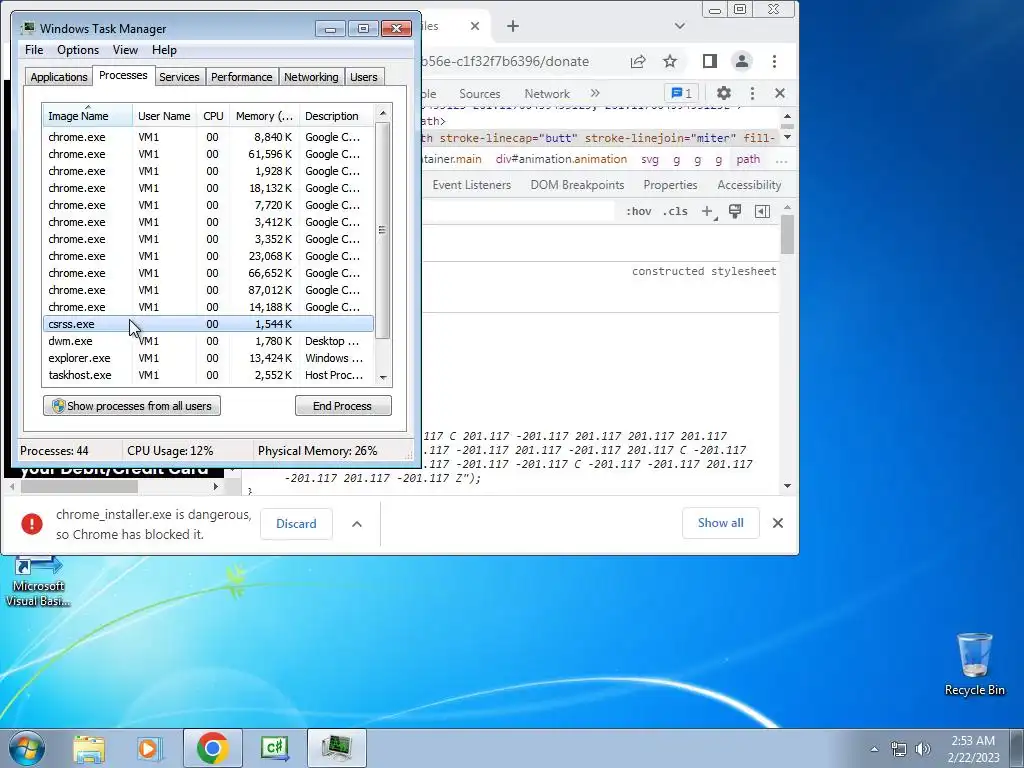Open DOM Breakpoints pane tab

tap(577, 185)
